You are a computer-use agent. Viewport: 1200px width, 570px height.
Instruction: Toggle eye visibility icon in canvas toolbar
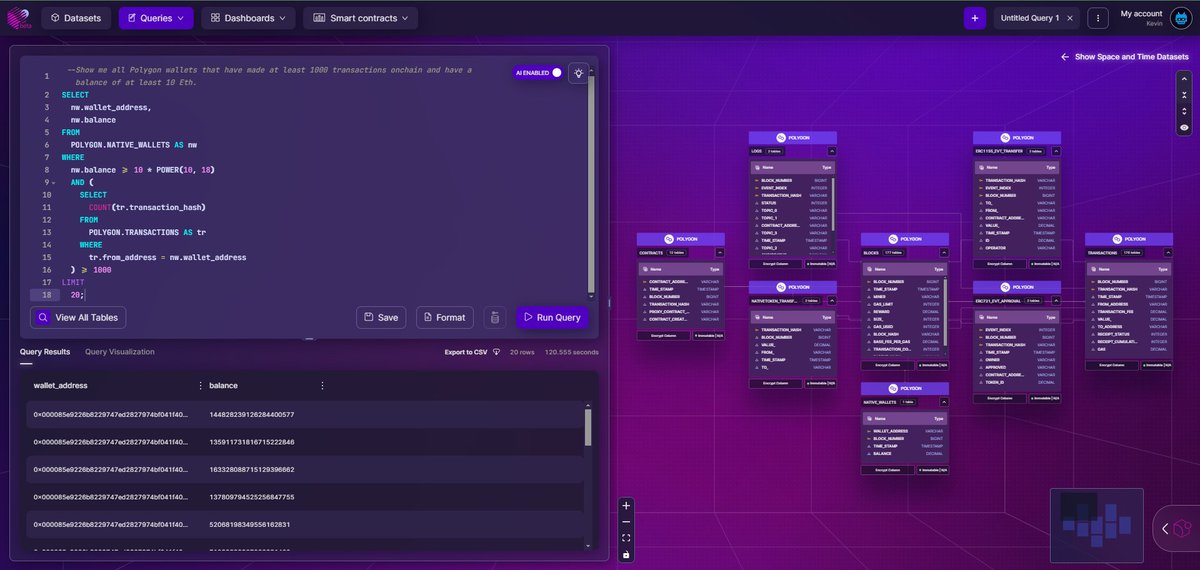(x=1184, y=127)
